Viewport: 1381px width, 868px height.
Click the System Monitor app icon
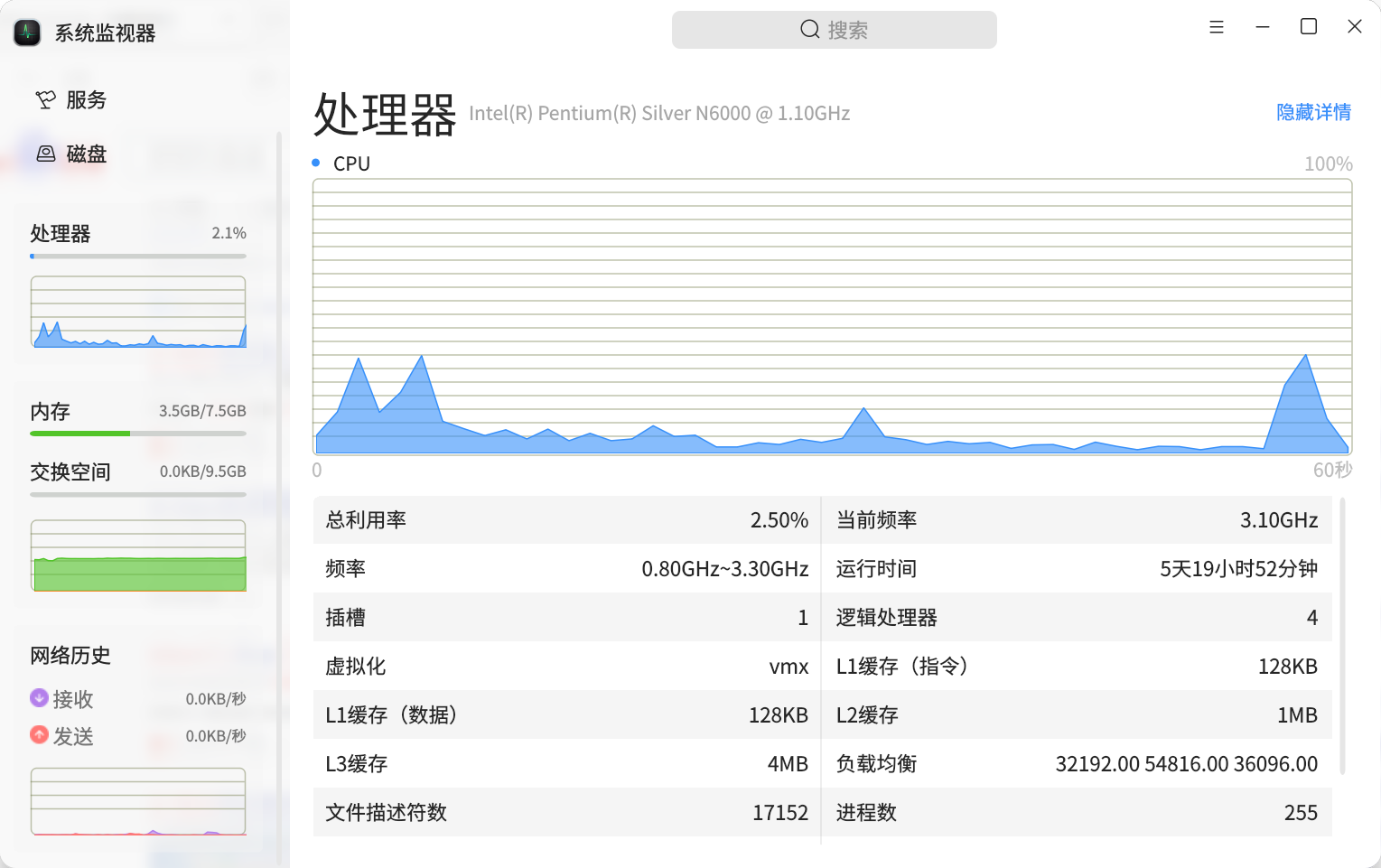[27, 33]
